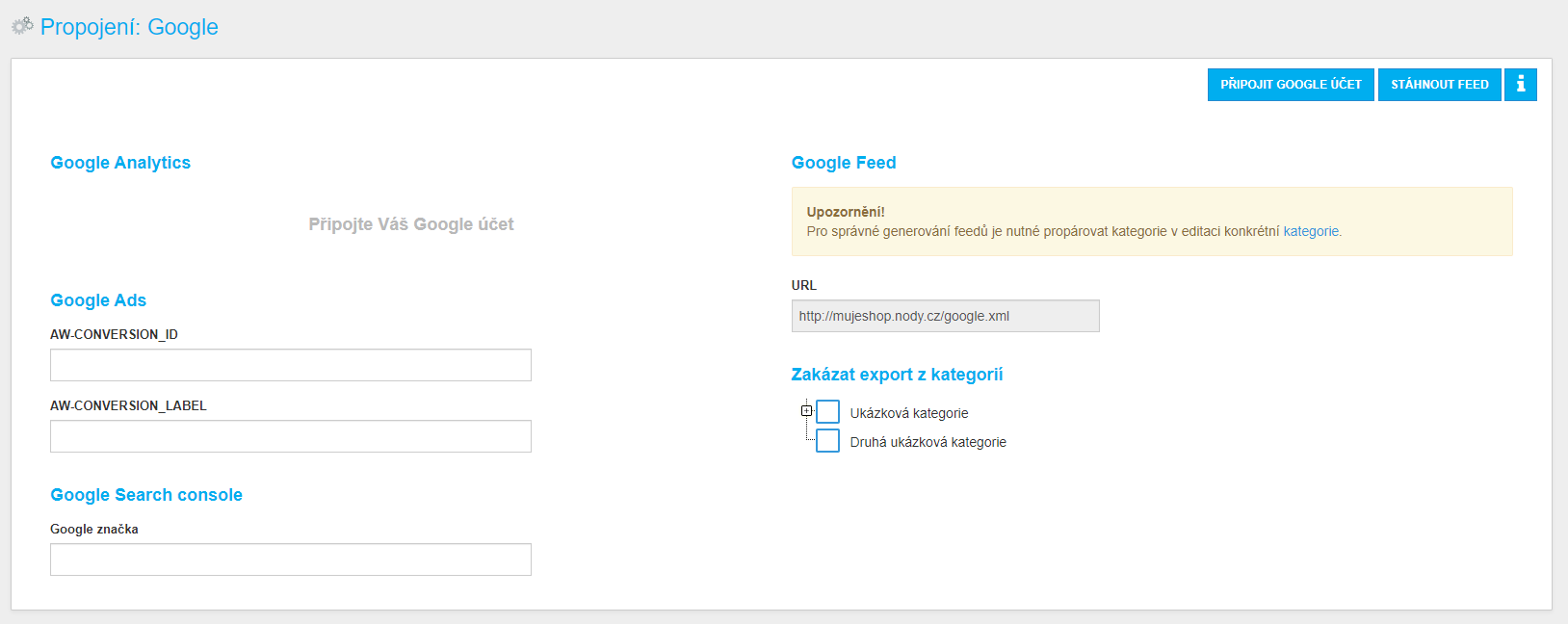Click Zakázat export z kategorií heading

[897, 375]
